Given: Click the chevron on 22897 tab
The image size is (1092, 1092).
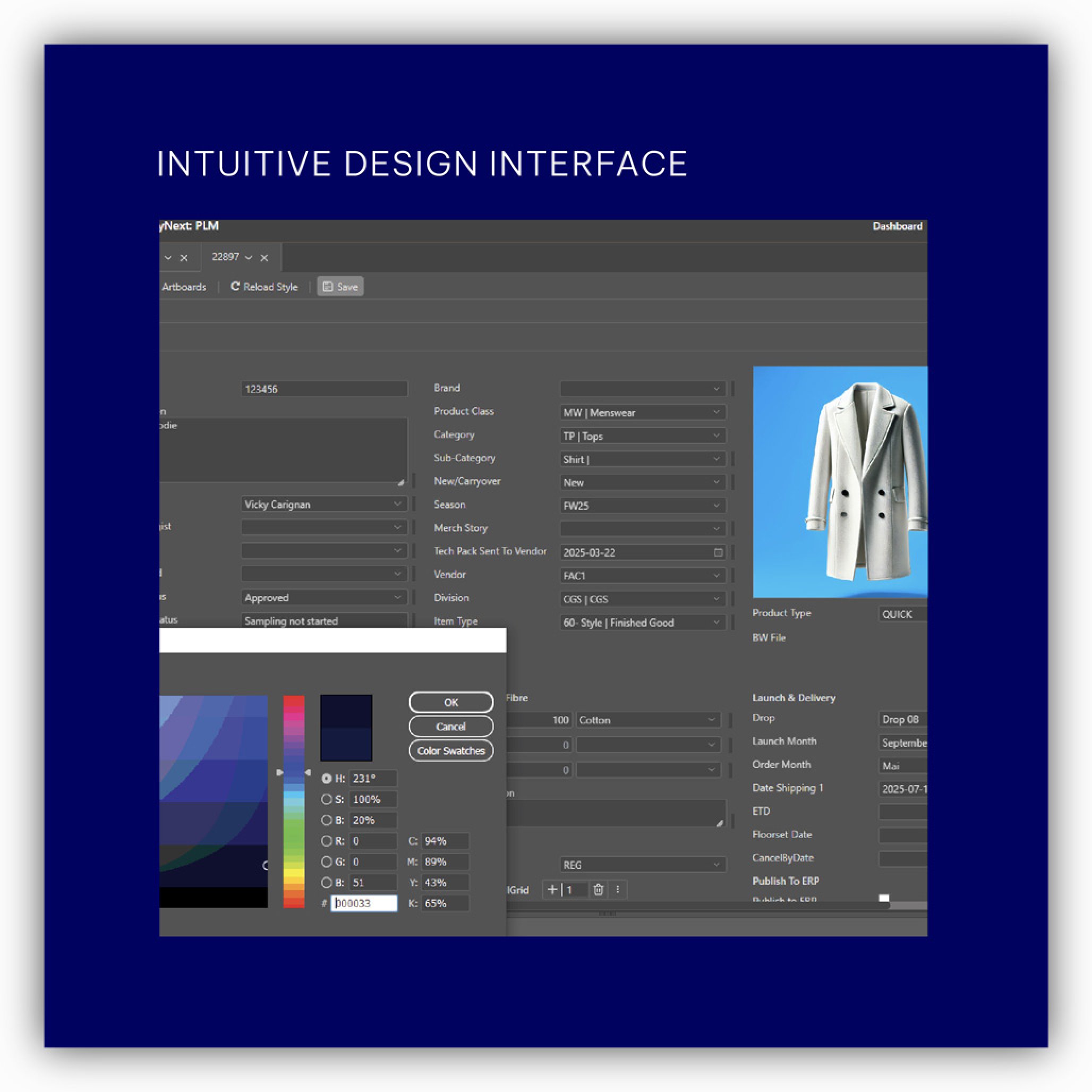Looking at the screenshot, I should (248, 258).
